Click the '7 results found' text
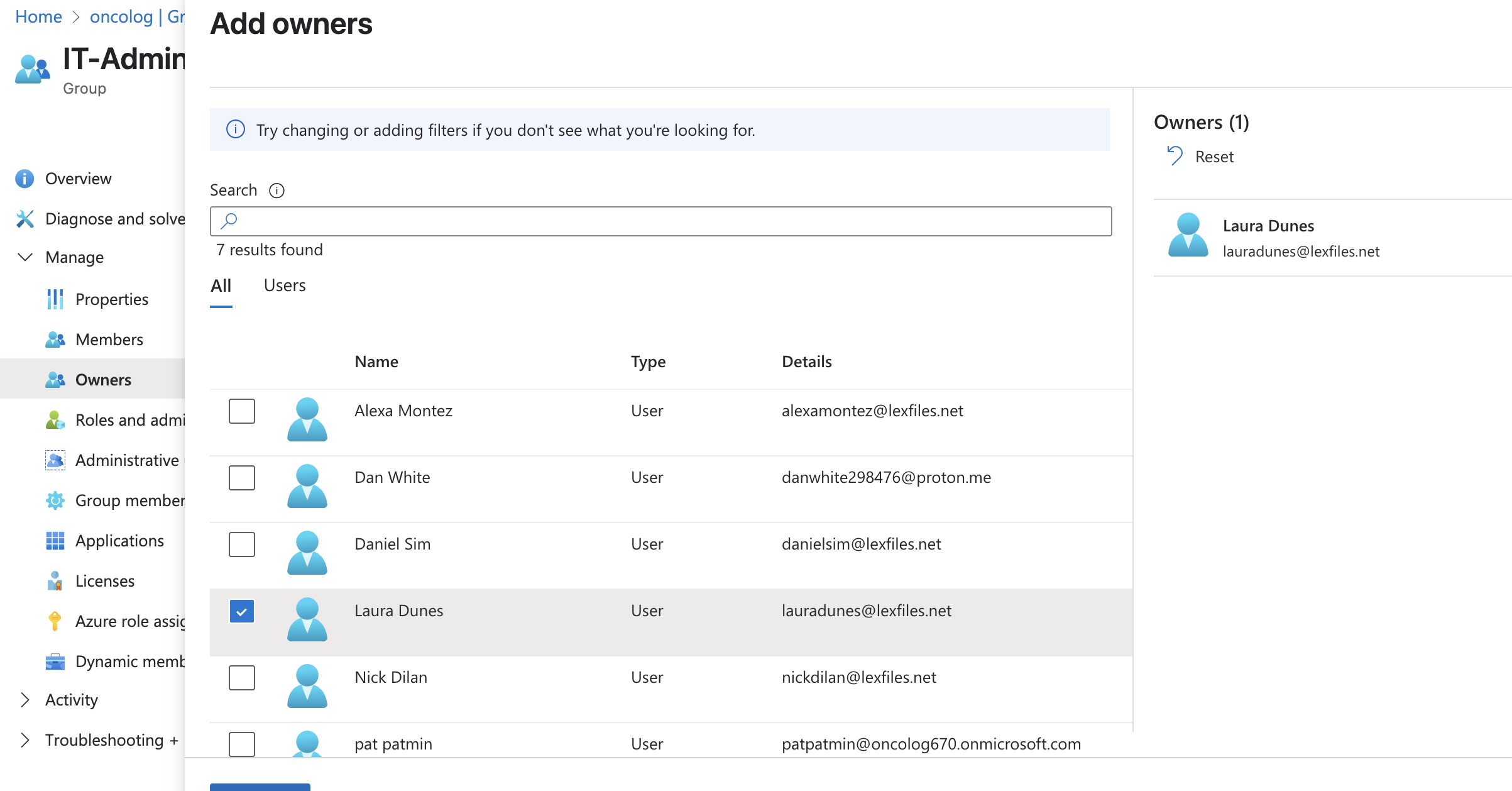The width and height of the screenshot is (1512, 791). pos(270,250)
